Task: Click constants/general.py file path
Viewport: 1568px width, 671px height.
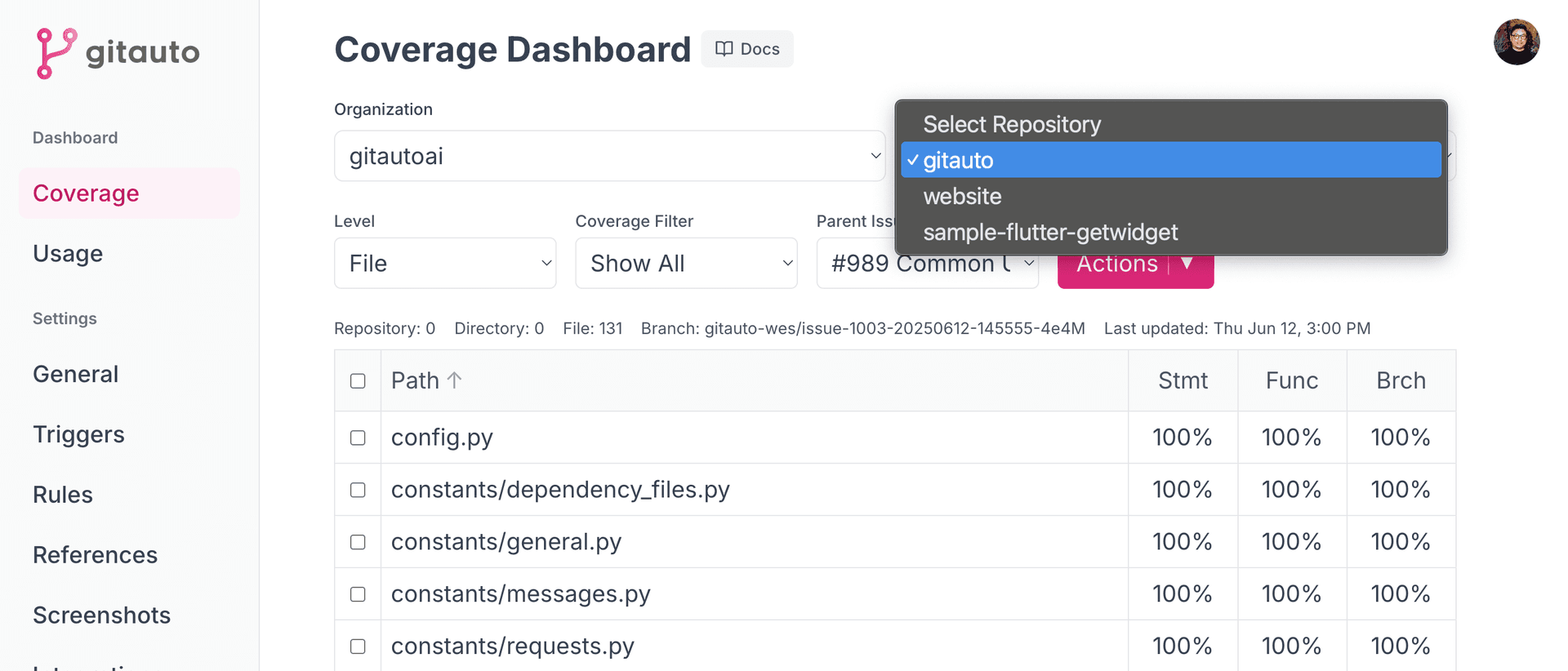Action: point(506,542)
